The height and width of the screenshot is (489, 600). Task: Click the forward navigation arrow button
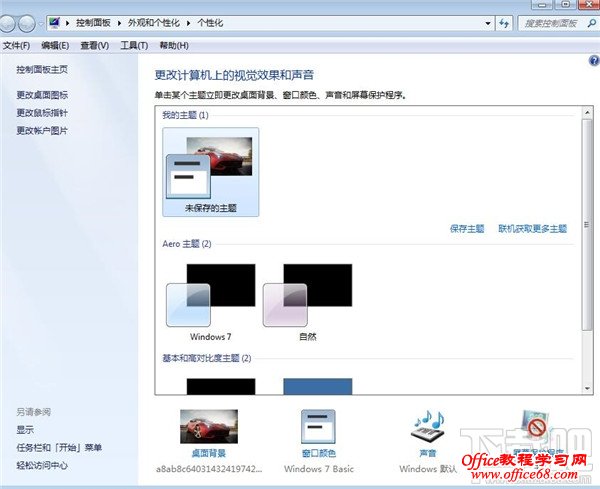pyautogui.click(x=26, y=23)
